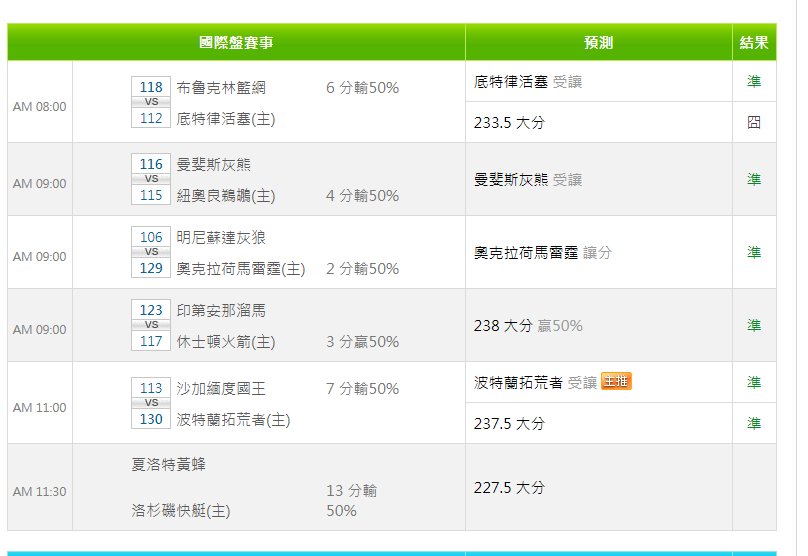Select the 國際盤賽事 header tab
This screenshot has width=808, height=556.
pyautogui.click(x=236, y=43)
